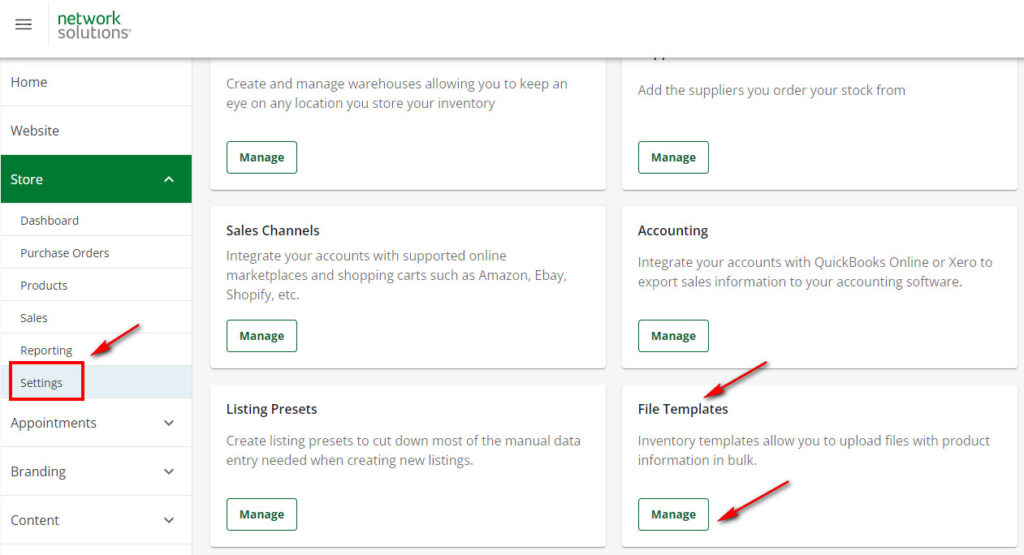The height and width of the screenshot is (555, 1024).
Task: Select Purchase Orders in sidebar
Action: (65, 253)
